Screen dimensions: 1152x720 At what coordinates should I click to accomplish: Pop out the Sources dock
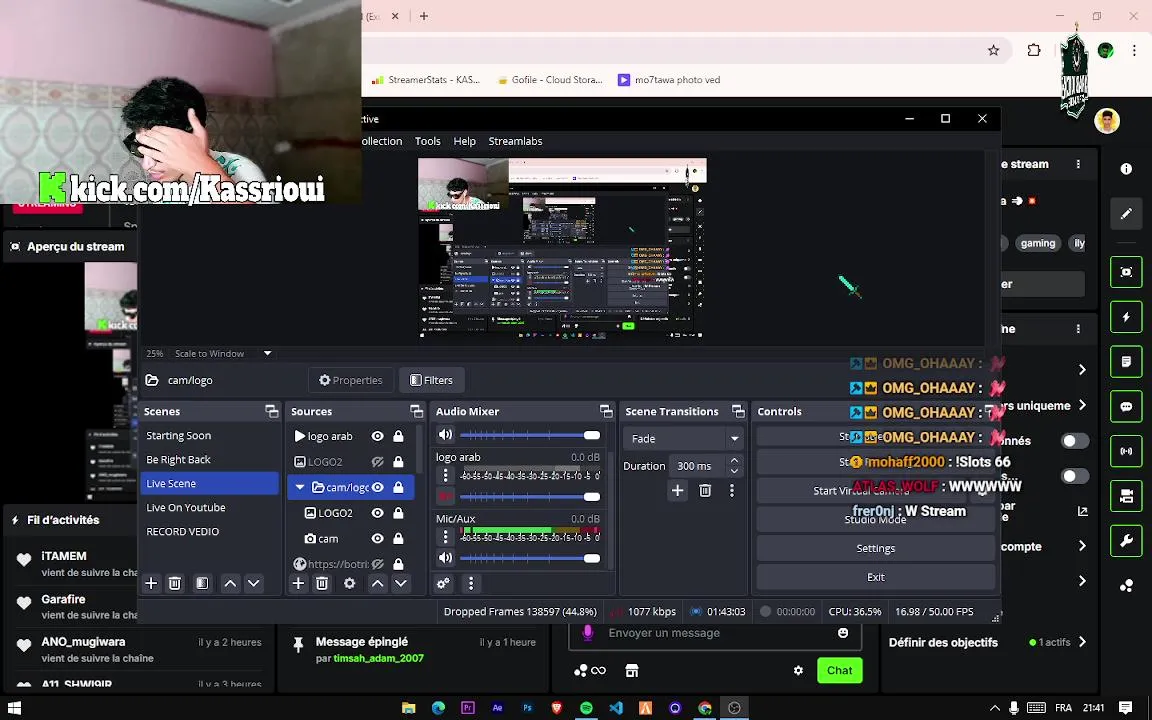point(417,411)
